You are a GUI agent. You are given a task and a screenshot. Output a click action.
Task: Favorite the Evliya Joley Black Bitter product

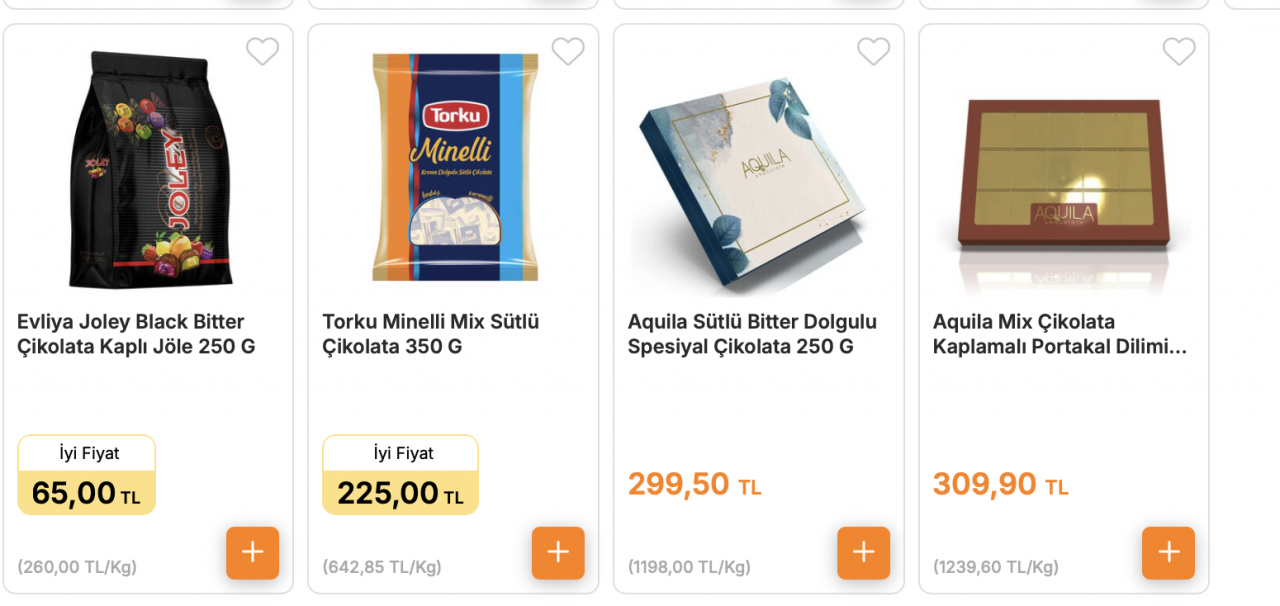262,51
